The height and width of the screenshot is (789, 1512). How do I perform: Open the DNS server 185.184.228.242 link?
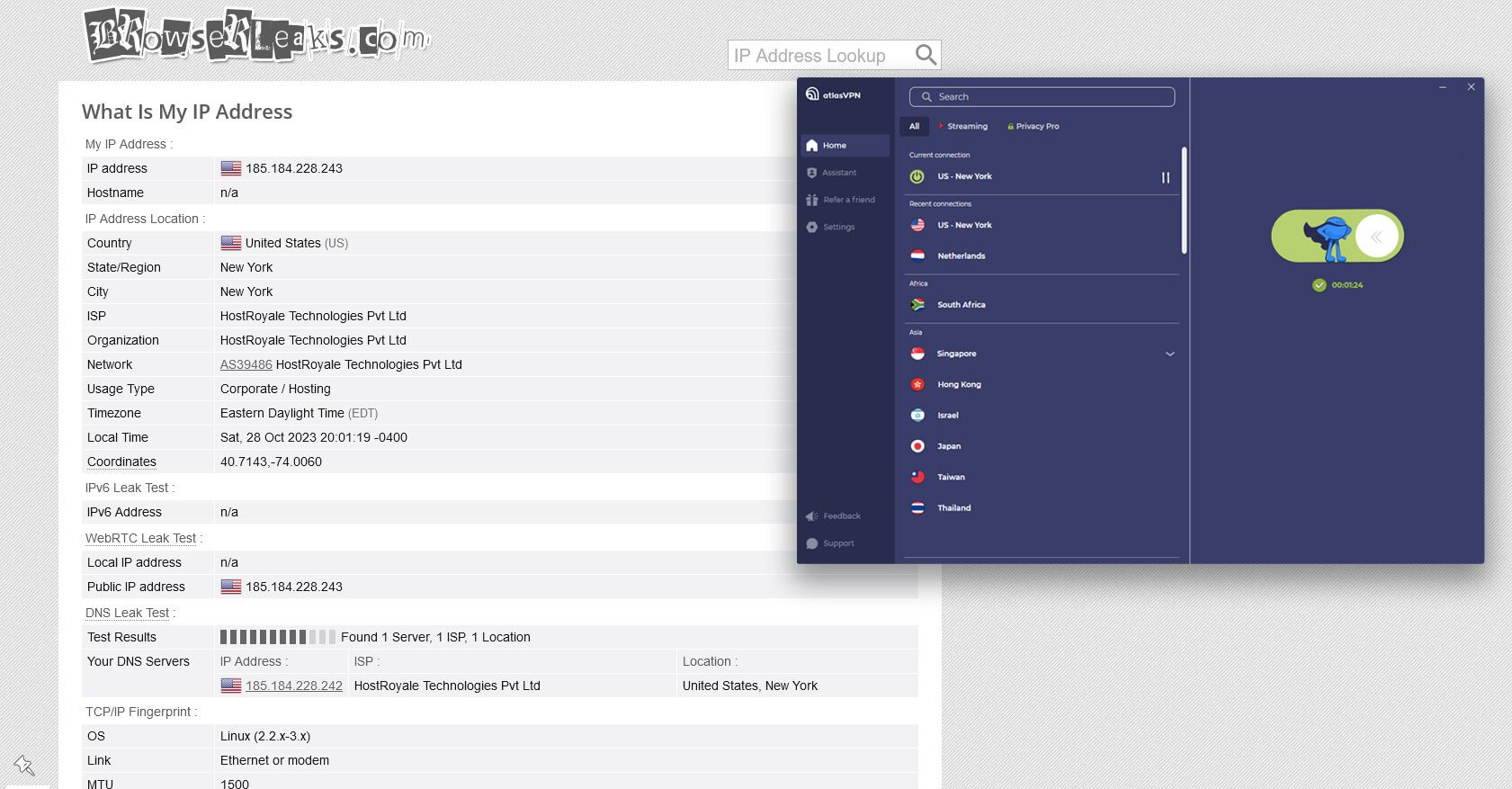tap(294, 686)
